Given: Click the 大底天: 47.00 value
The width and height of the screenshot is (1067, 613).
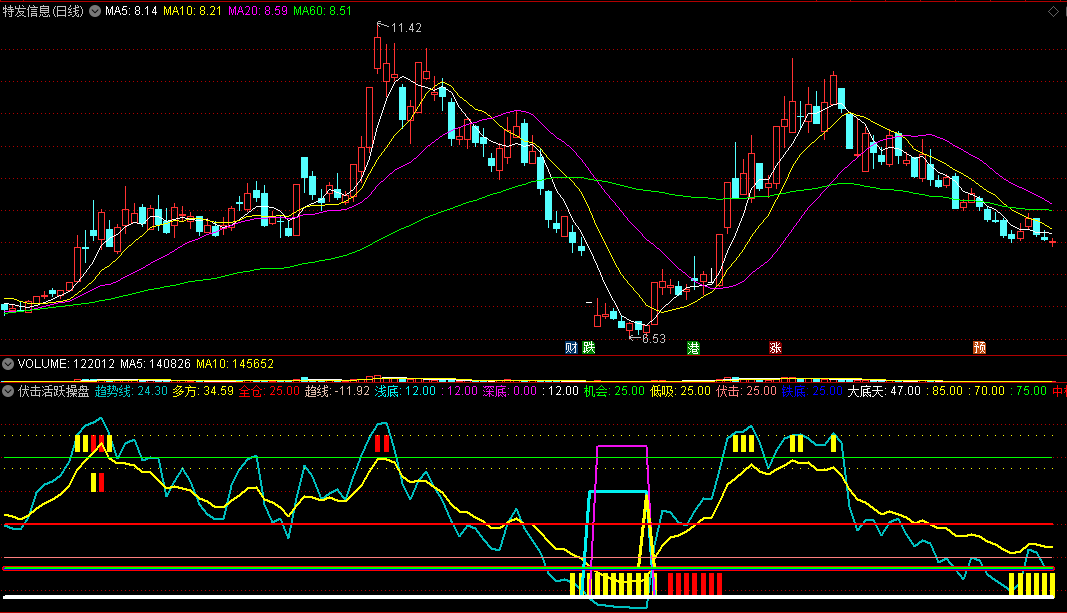Looking at the screenshot, I should [x=883, y=391].
